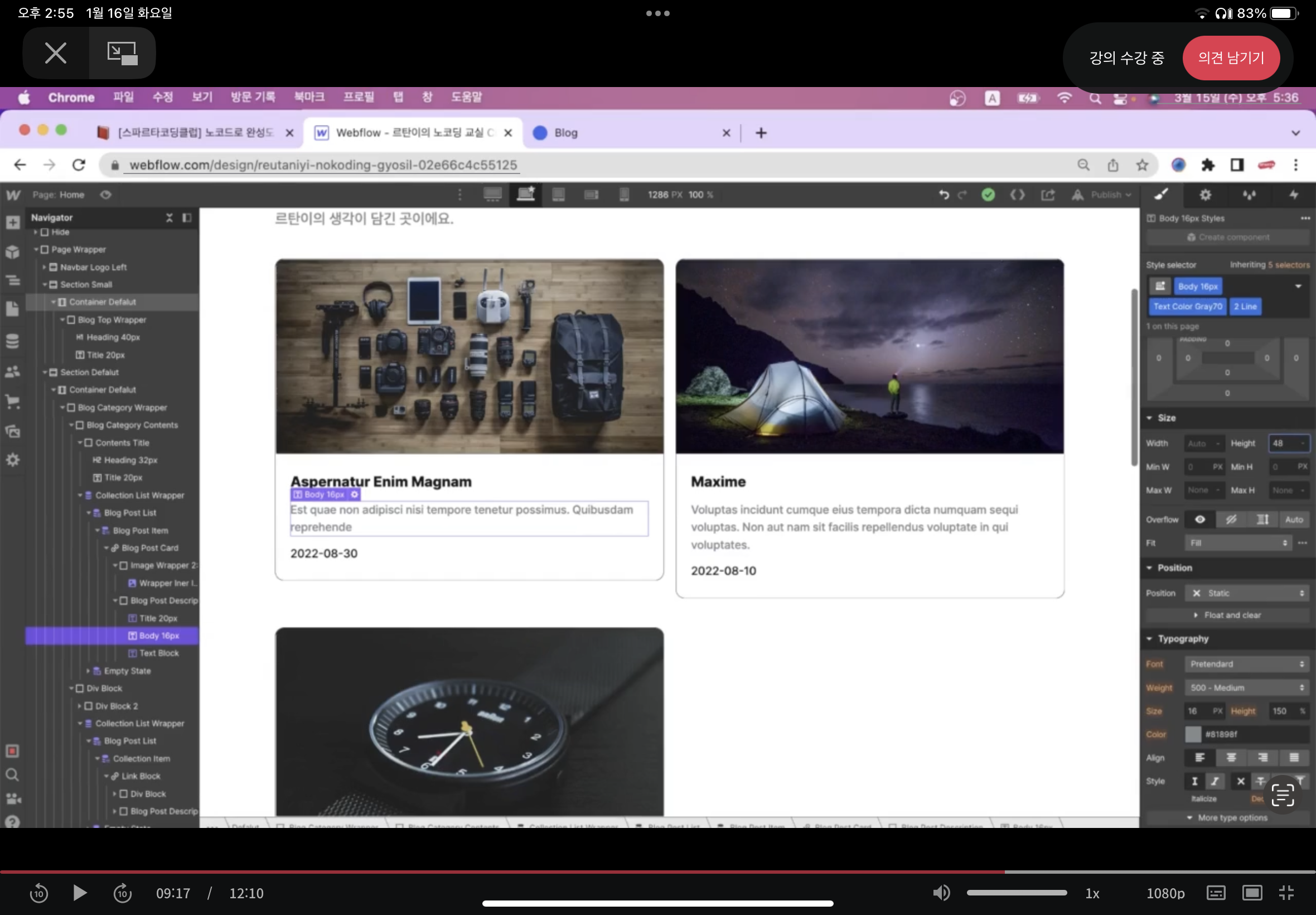
Task: Align text left in Typography
Action: pyautogui.click(x=1199, y=758)
